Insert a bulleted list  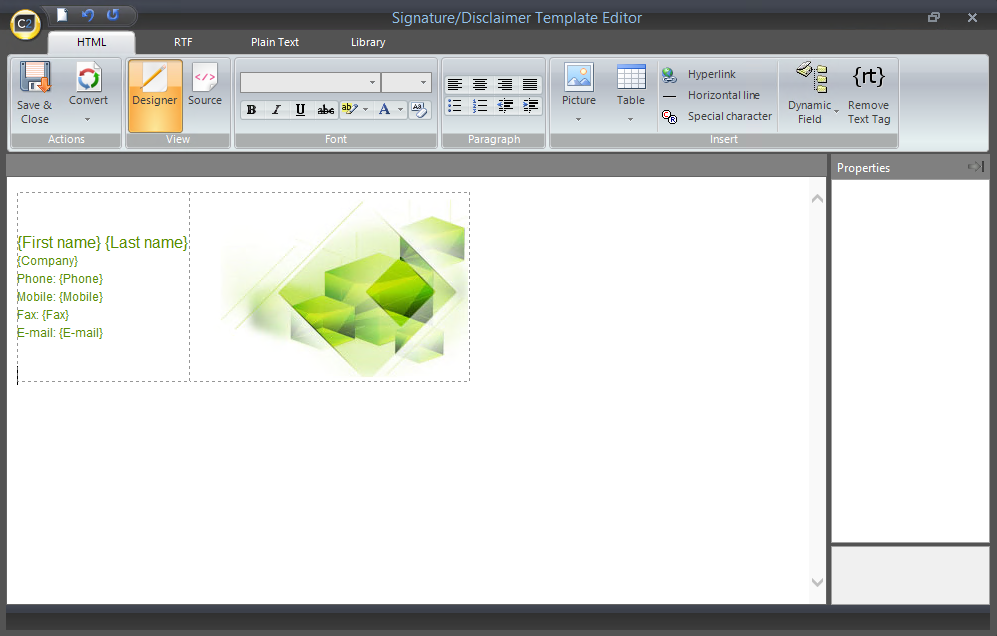click(x=455, y=106)
